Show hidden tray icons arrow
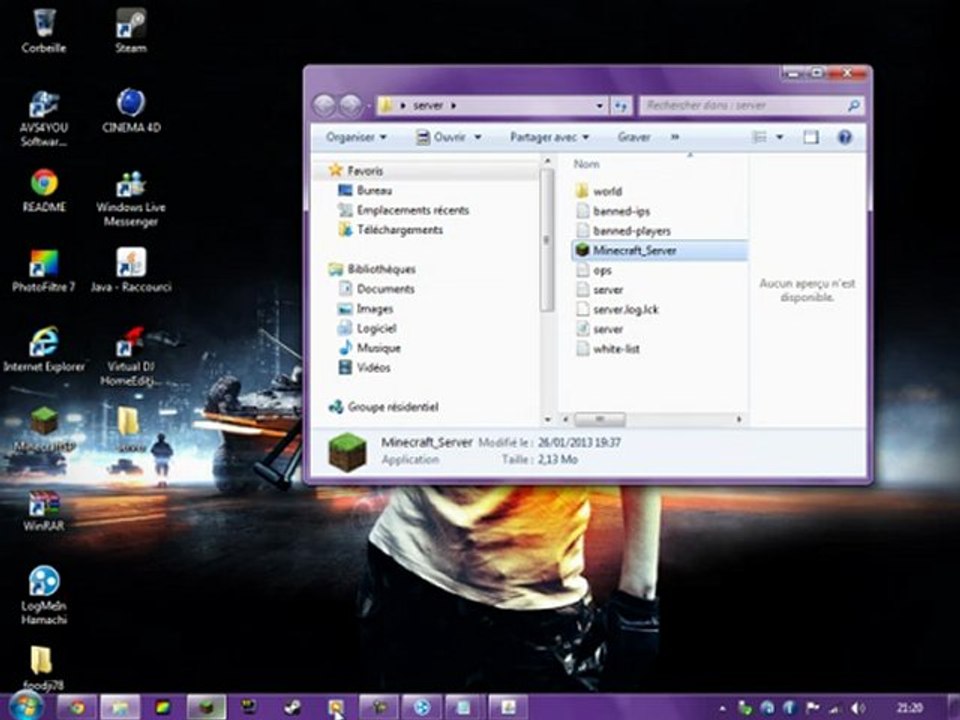 pyautogui.click(x=722, y=708)
